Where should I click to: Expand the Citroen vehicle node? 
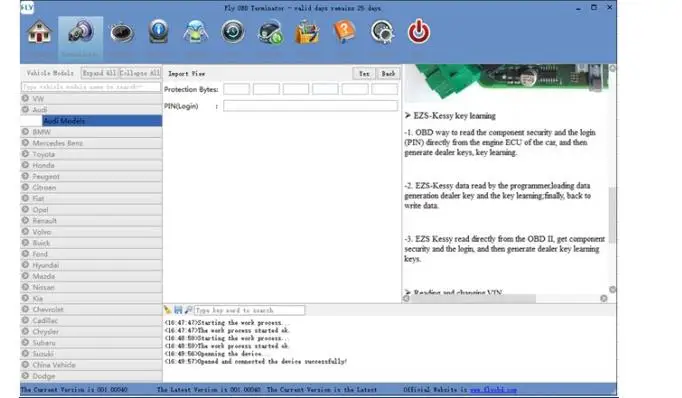click(25, 187)
